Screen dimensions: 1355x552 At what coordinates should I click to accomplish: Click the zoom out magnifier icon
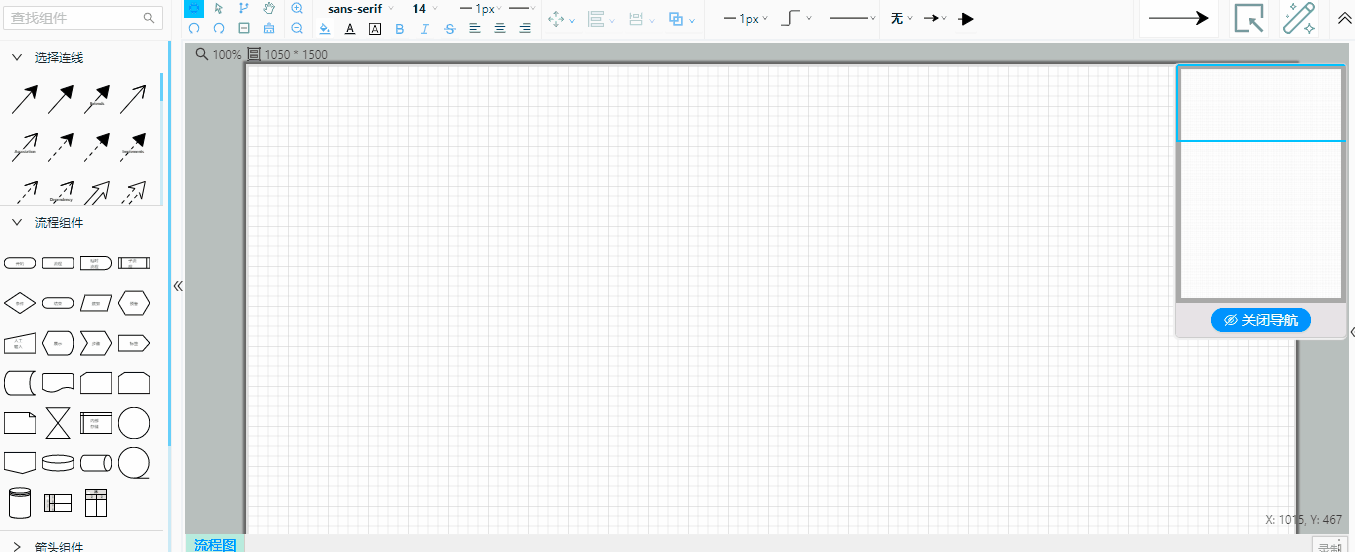tap(297, 29)
